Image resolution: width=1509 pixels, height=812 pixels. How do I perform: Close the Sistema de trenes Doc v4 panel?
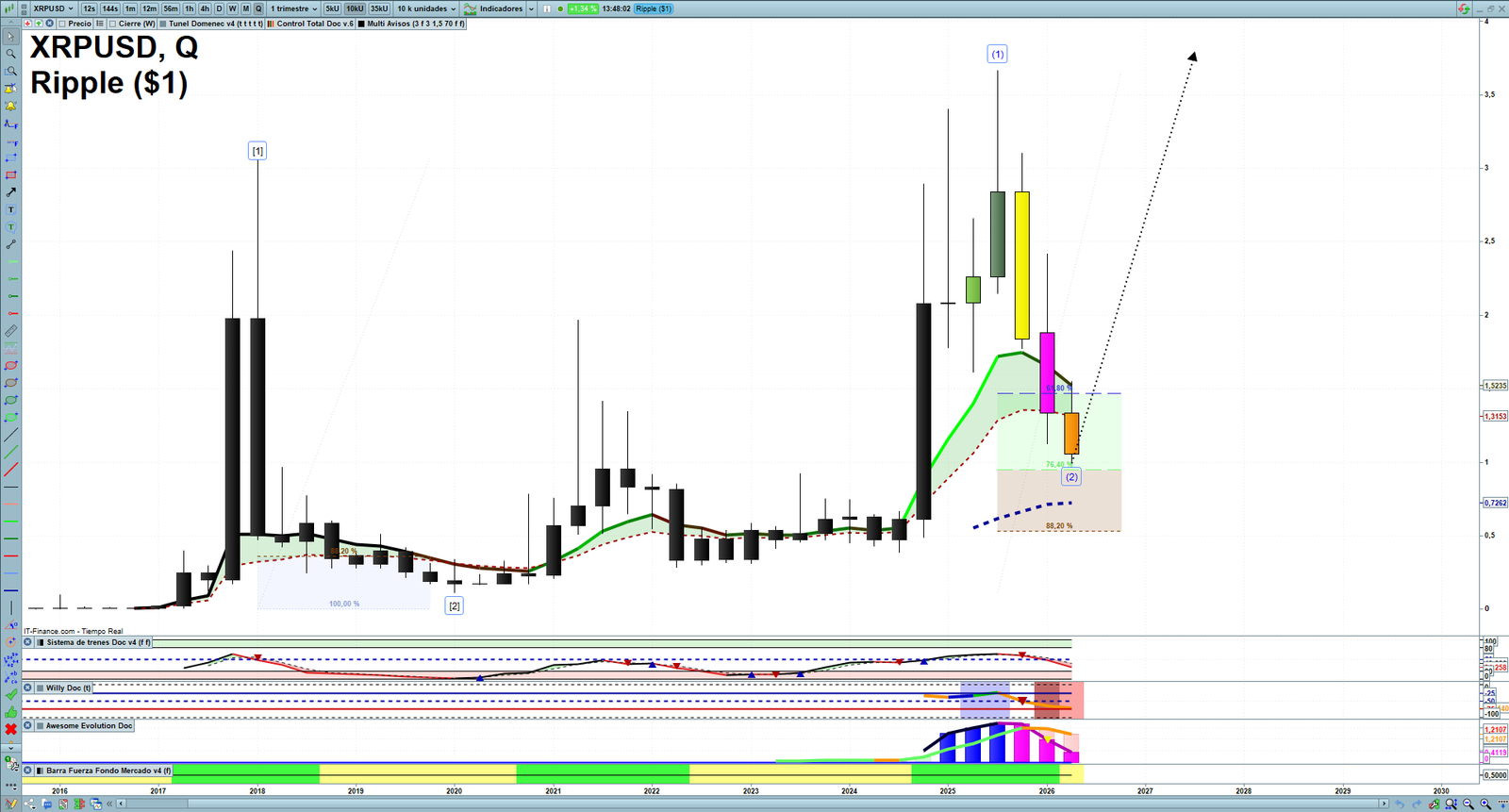click(27, 642)
